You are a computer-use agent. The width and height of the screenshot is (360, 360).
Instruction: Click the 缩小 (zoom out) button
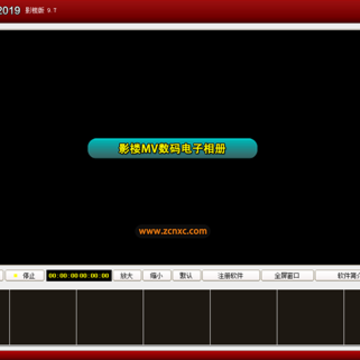point(157,276)
